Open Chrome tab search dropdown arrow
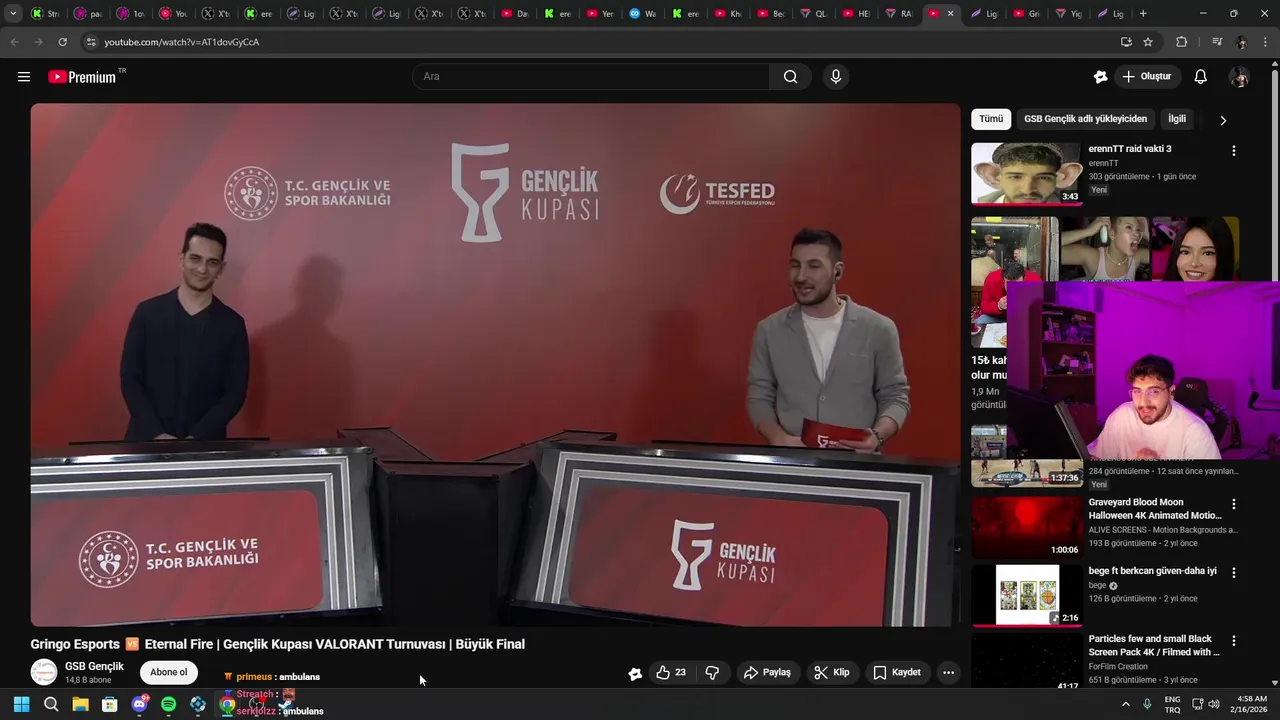1280x720 pixels. 13,13
